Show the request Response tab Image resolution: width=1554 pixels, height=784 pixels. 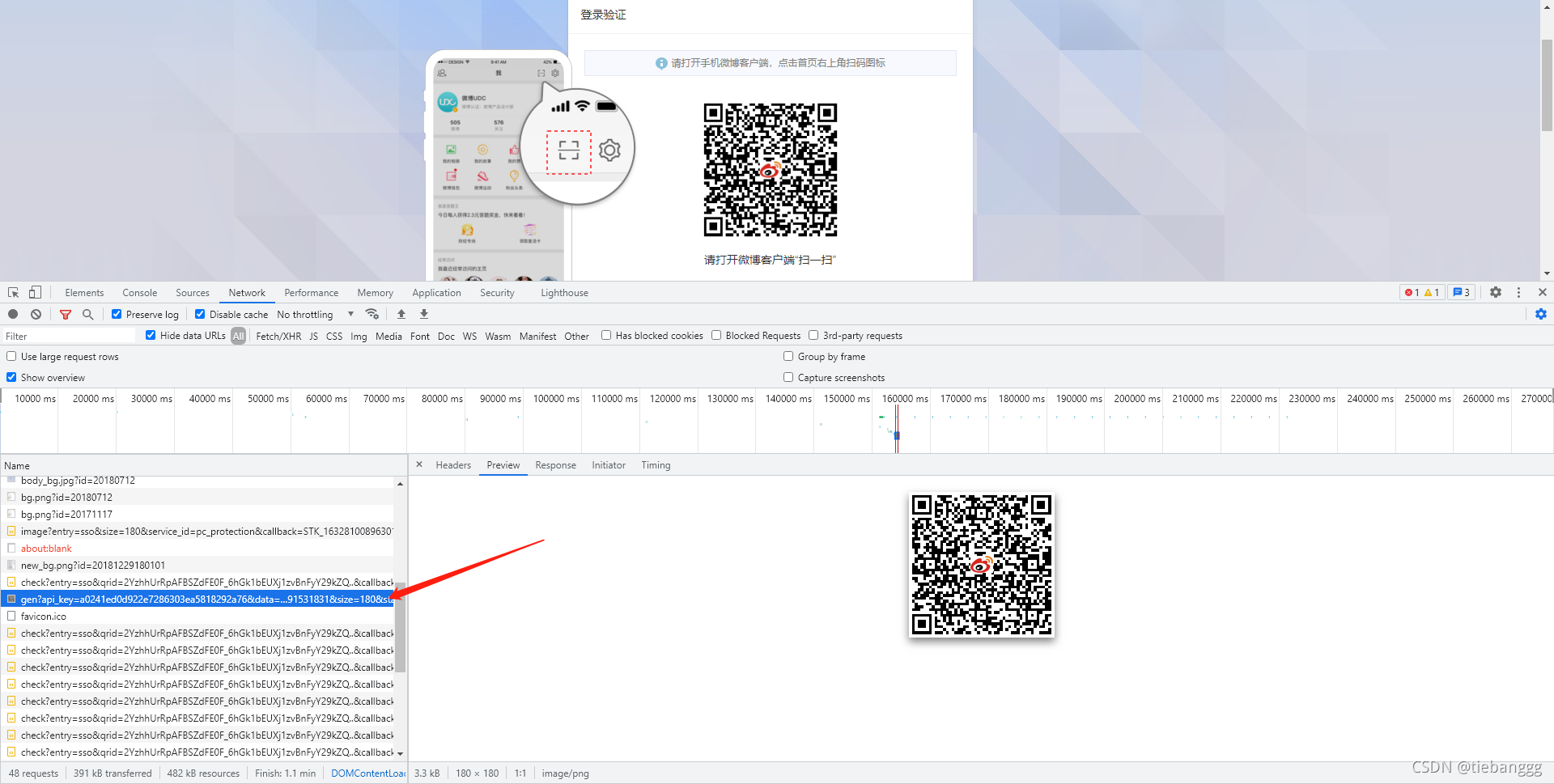pos(555,465)
